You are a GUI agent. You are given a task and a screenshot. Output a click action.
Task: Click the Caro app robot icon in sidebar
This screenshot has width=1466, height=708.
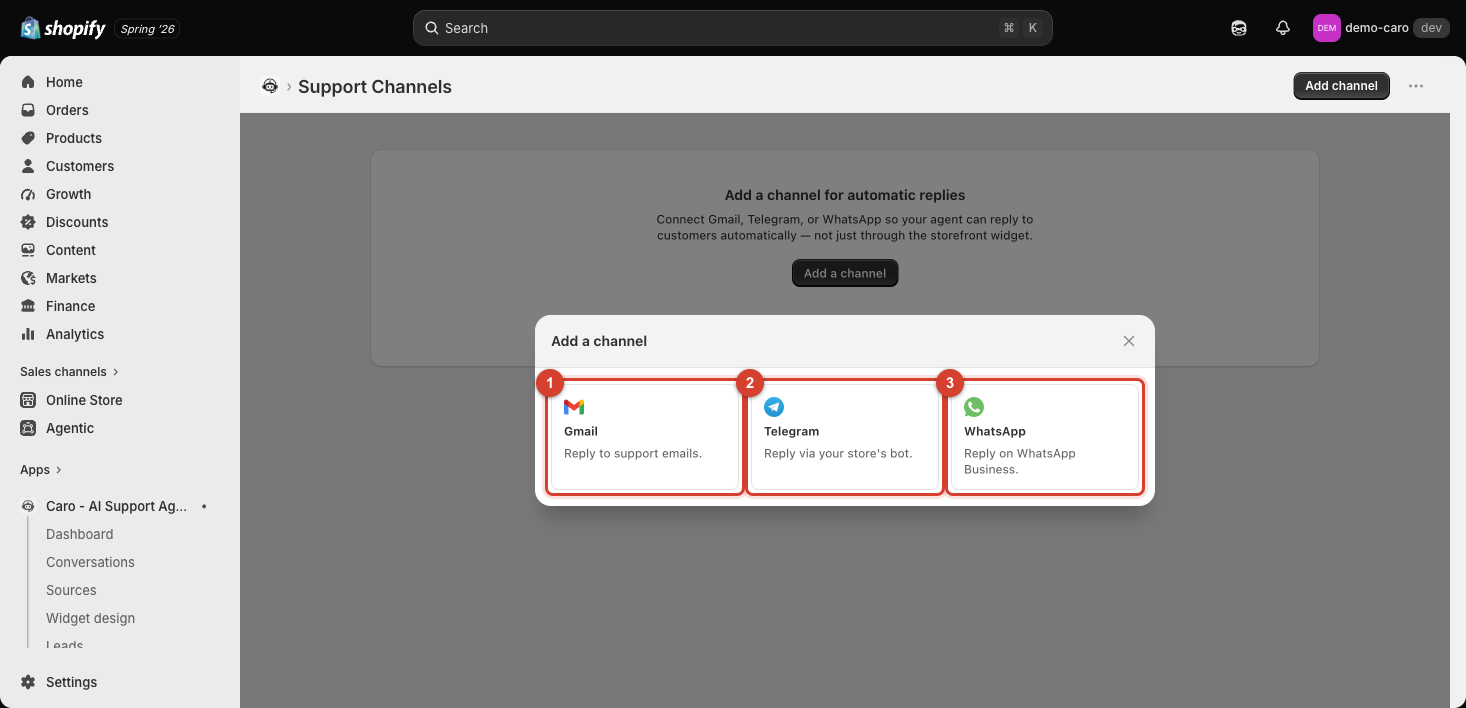tap(28, 506)
